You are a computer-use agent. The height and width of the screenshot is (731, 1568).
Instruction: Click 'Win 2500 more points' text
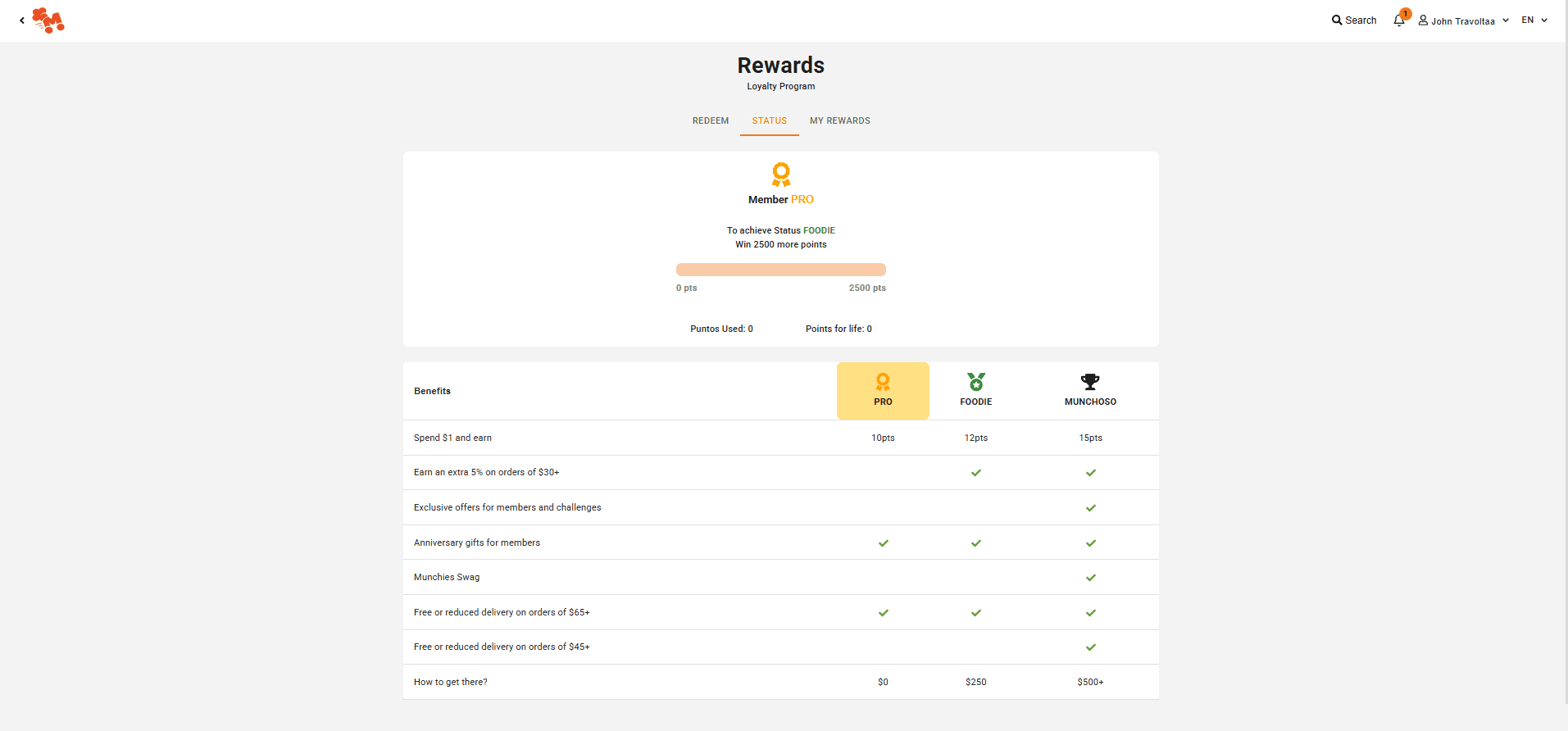(x=781, y=244)
